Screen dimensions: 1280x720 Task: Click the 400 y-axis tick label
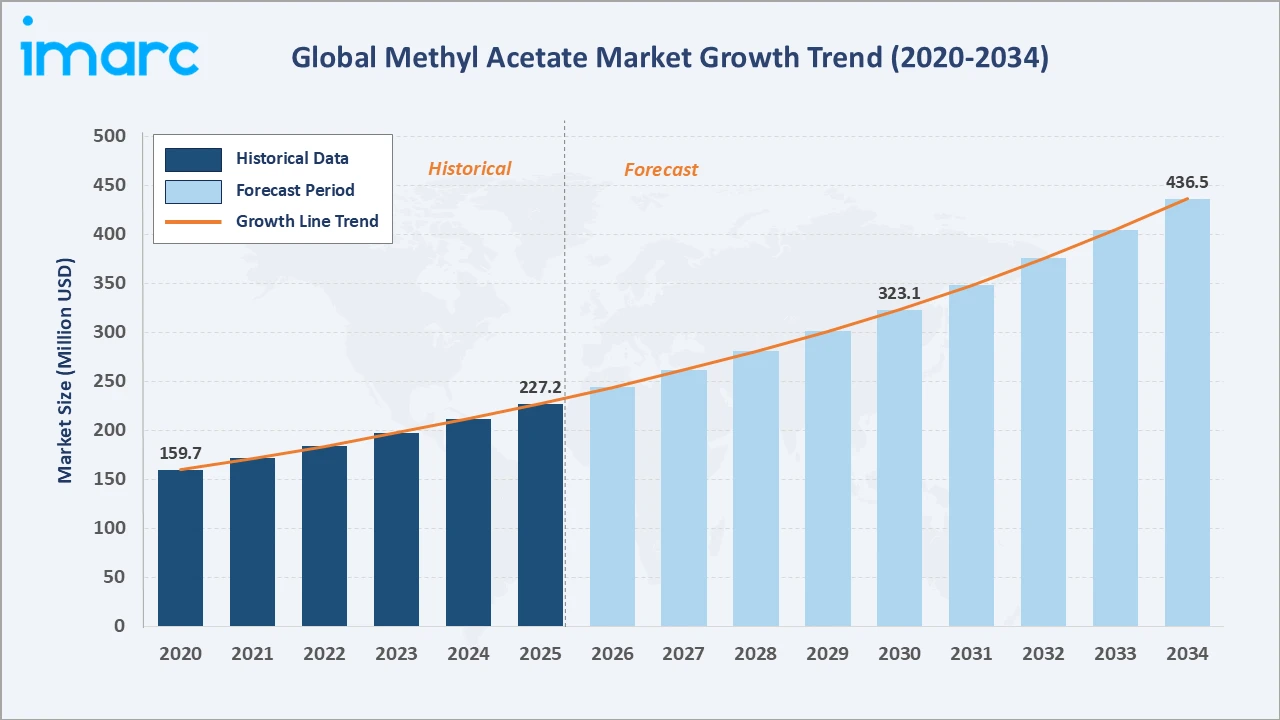pos(110,234)
